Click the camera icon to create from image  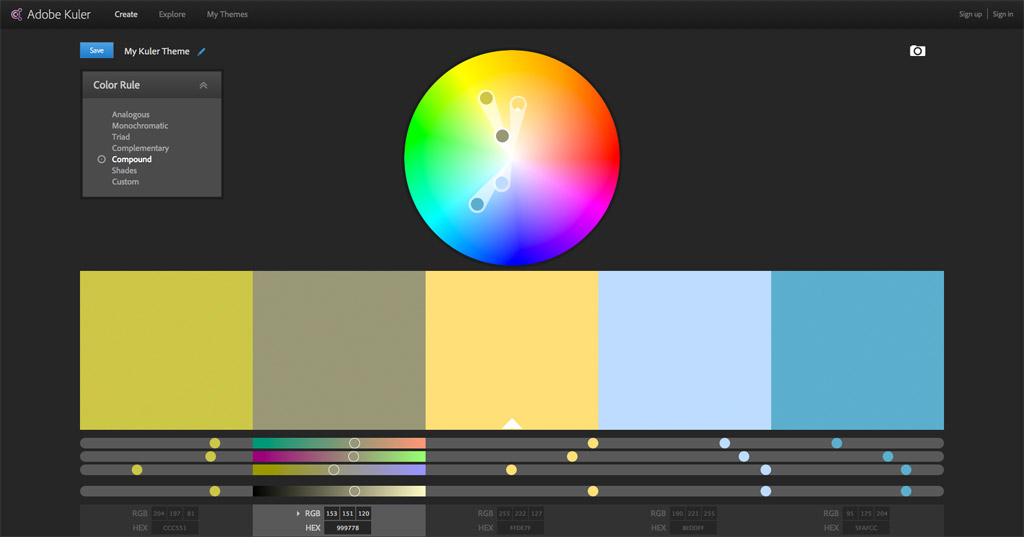click(x=917, y=51)
